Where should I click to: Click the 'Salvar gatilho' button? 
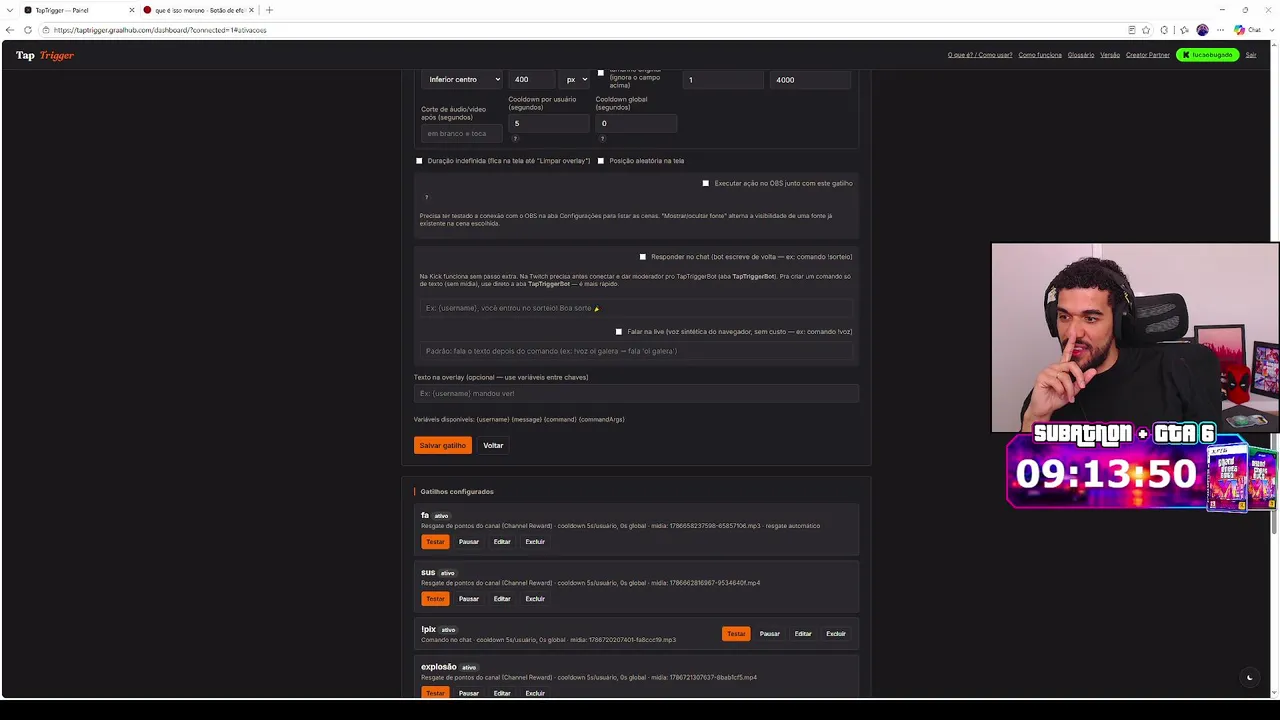443,445
